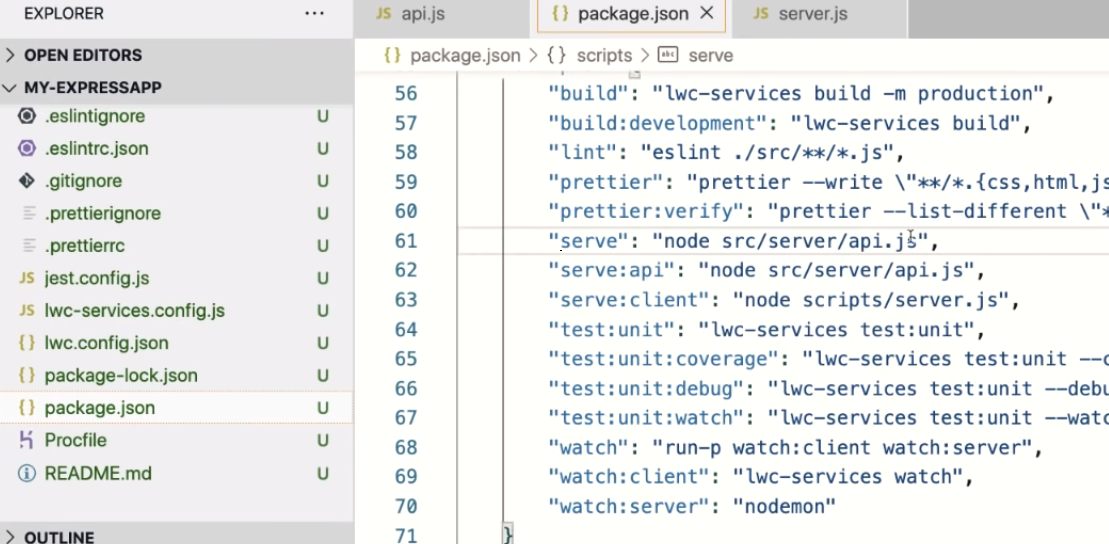Viewport: 1109px width, 544px height.
Task: Click the JS icon beside jest.config.js
Action: (x=27, y=278)
